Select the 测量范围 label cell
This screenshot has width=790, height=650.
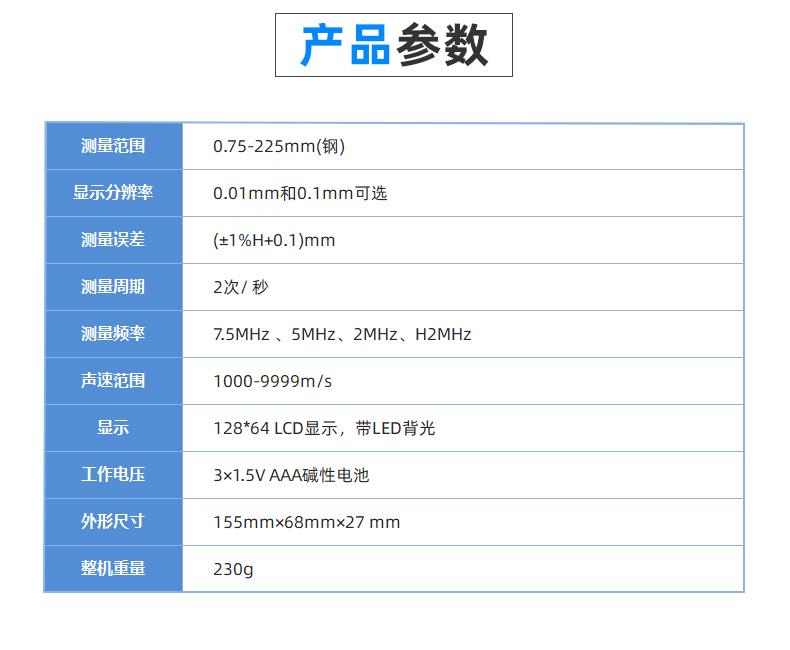coord(113,146)
